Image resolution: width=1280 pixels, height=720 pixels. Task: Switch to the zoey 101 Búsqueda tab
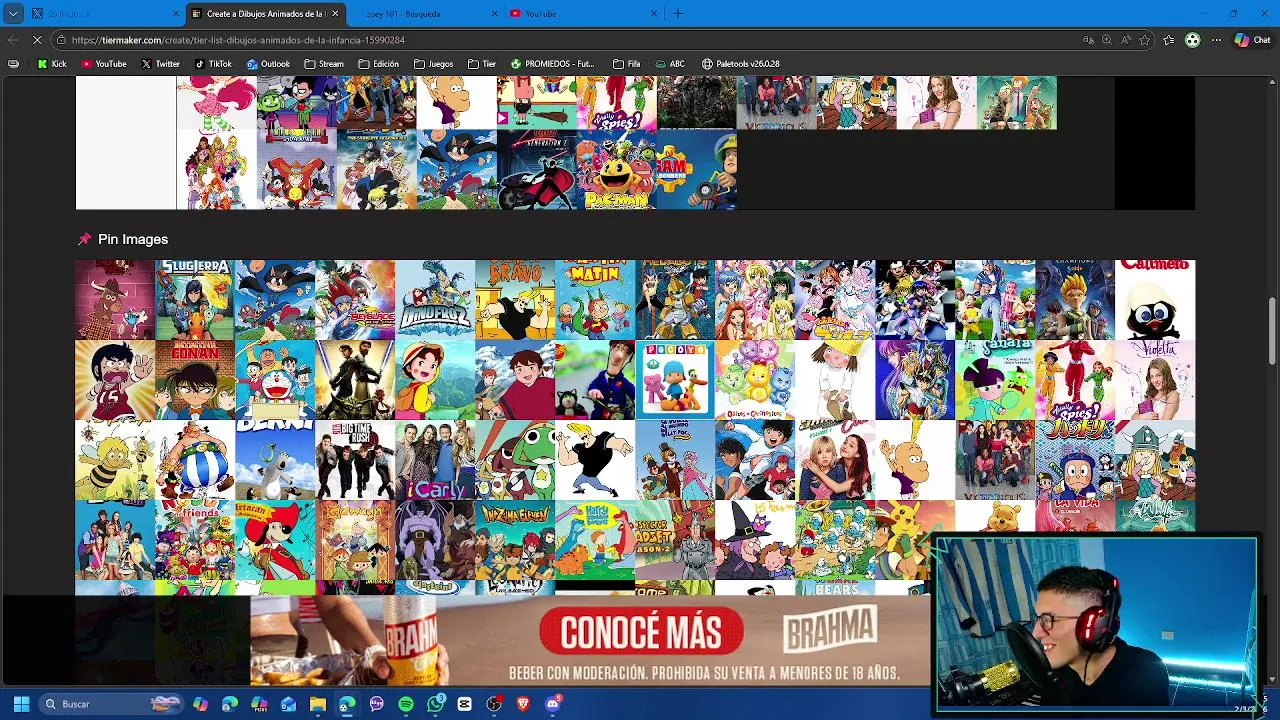[425, 13]
